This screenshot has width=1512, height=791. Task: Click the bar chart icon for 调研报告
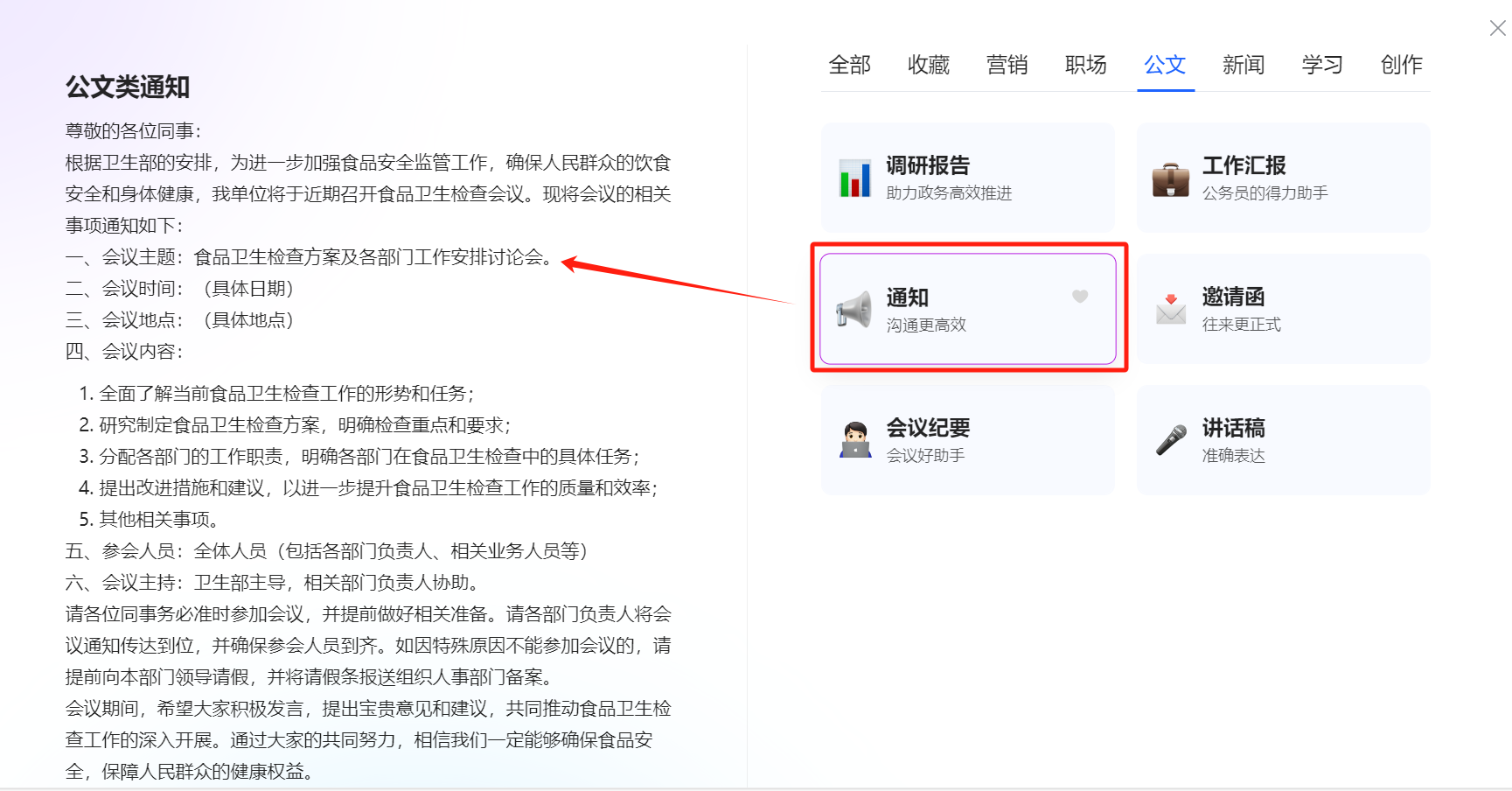[854, 178]
